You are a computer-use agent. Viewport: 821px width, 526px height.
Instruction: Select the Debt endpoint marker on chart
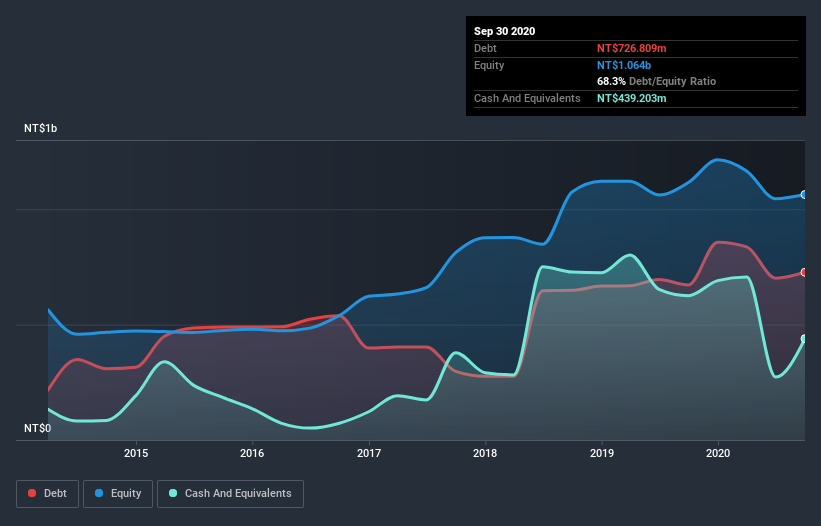[804, 272]
